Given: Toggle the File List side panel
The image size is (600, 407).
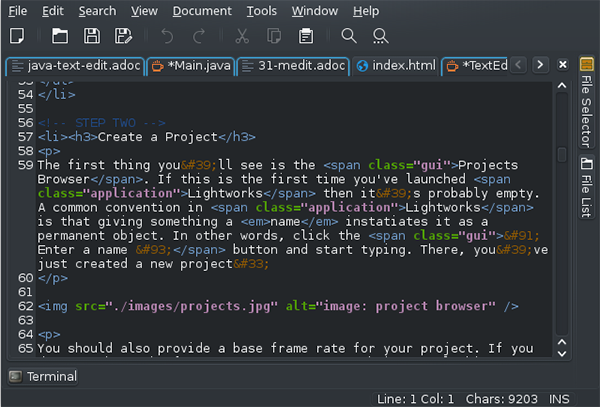Looking at the screenshot, I should click(586, 188).
